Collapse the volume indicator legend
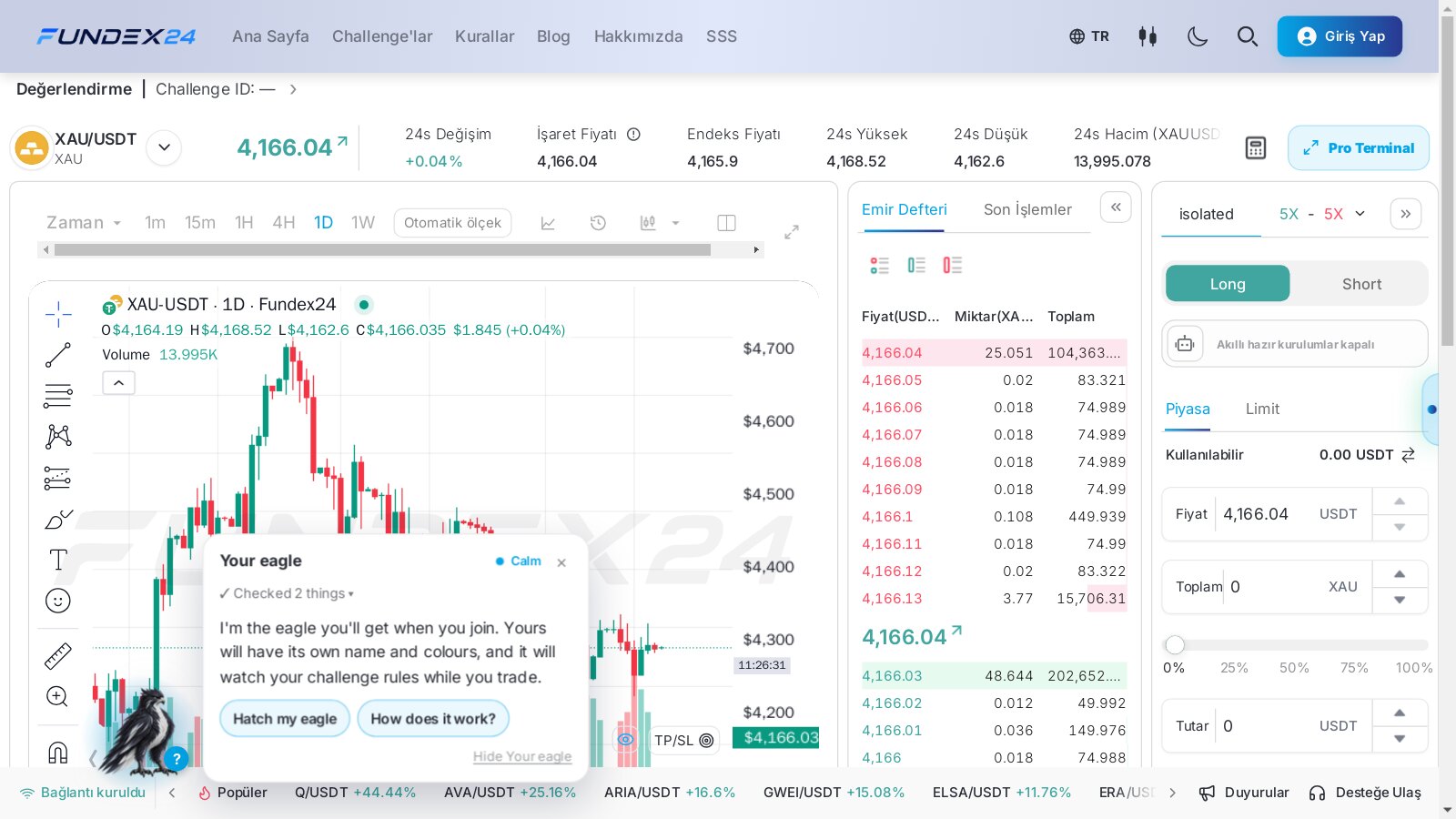Viewport: 1456px width, 819px height. pyautogui.click(x=118, y=383)
